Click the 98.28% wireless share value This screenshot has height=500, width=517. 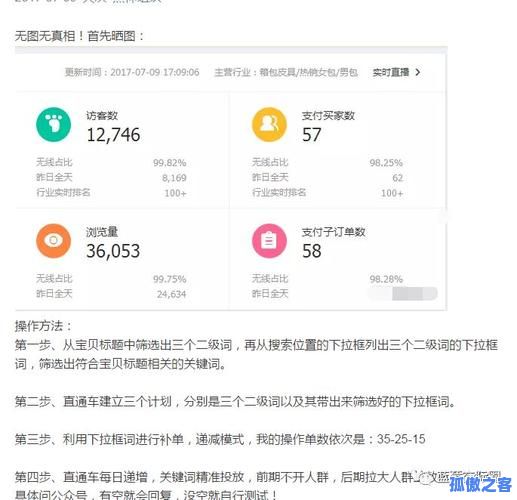(x=386, y=279)
